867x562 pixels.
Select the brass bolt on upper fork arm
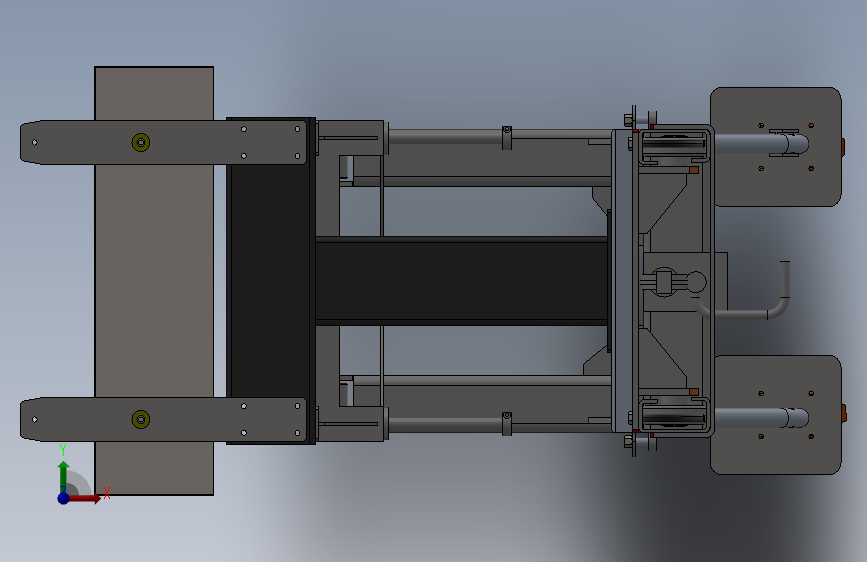coord(141,142)
